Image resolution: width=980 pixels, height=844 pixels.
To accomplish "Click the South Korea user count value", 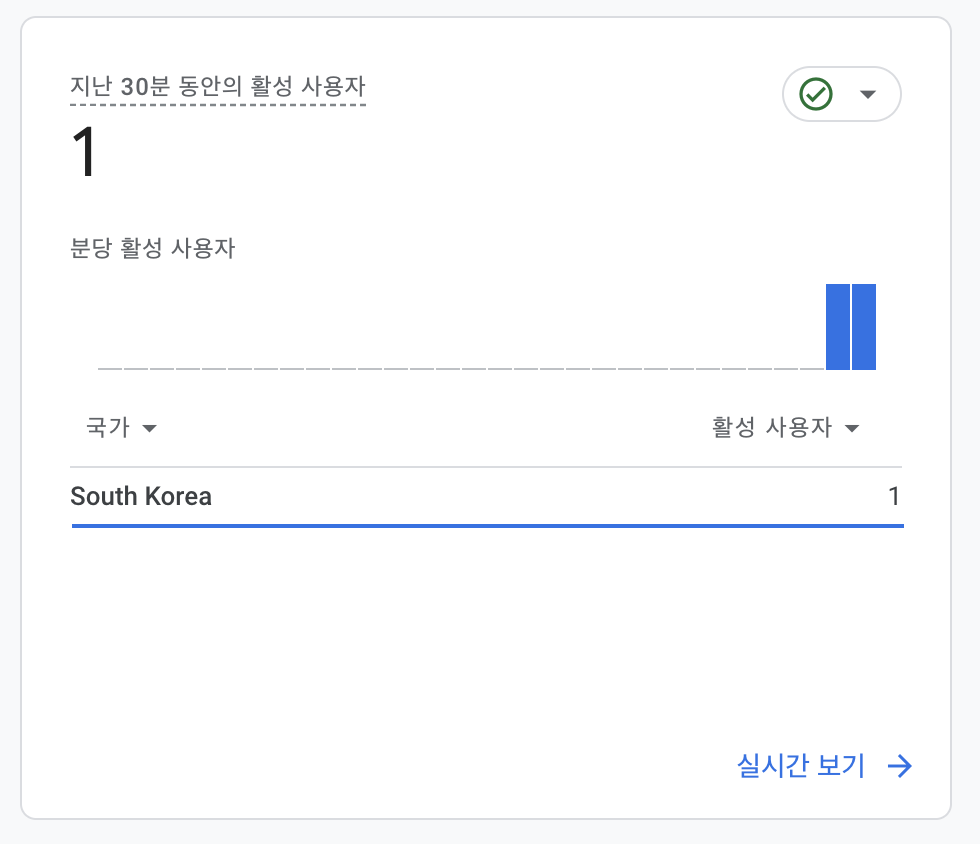I will (x=894, y=496).
